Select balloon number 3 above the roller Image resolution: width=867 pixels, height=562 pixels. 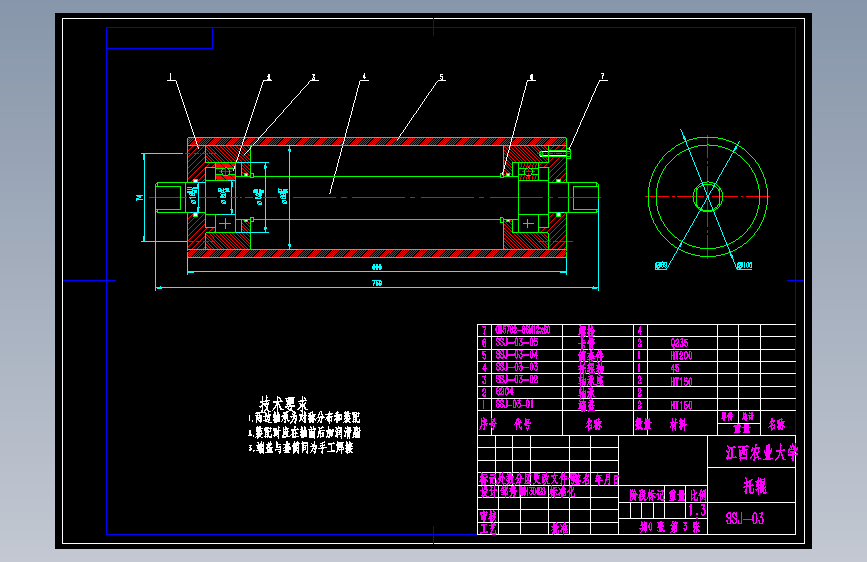tap(314, 77)
